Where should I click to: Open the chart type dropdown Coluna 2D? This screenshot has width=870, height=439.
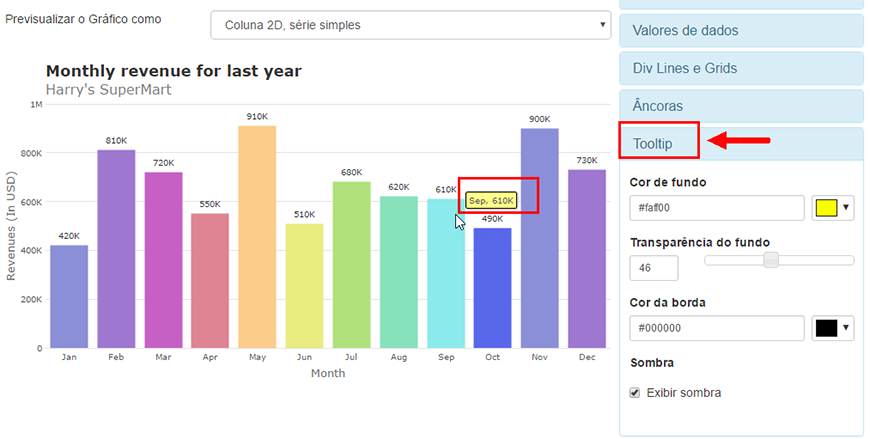click(x=411, y=25)
